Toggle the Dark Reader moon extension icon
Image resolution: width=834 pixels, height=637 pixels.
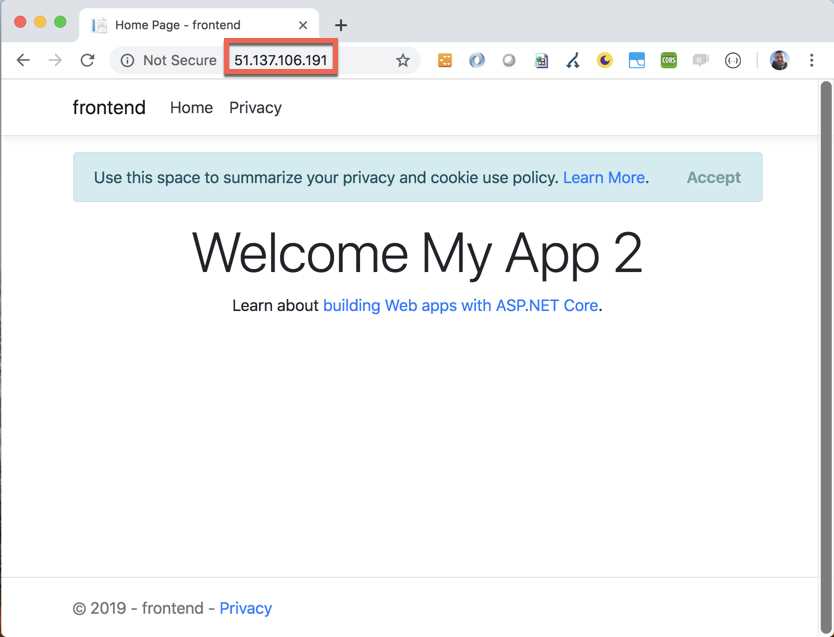[x=605, y=60]
